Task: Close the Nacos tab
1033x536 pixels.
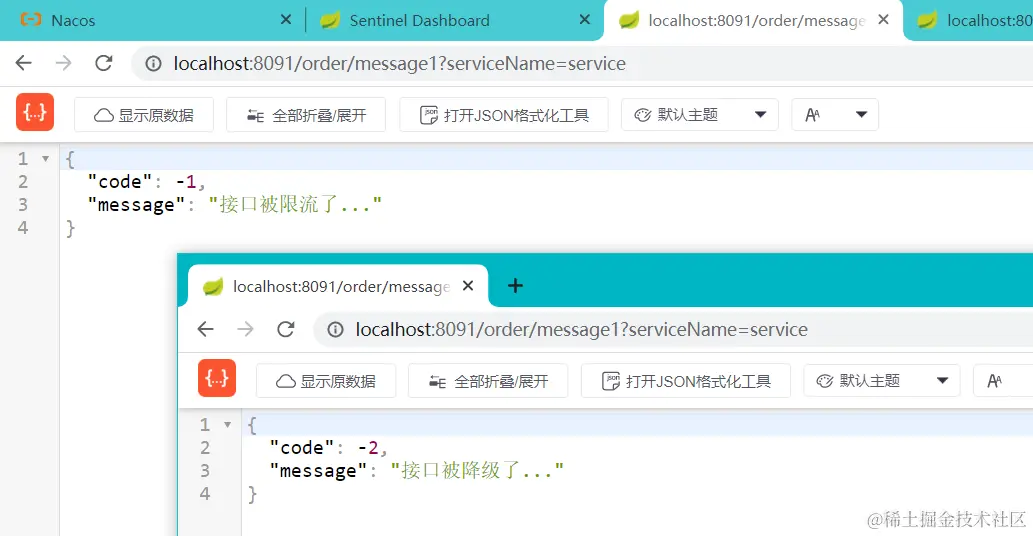Action: (x=285, y=20)
